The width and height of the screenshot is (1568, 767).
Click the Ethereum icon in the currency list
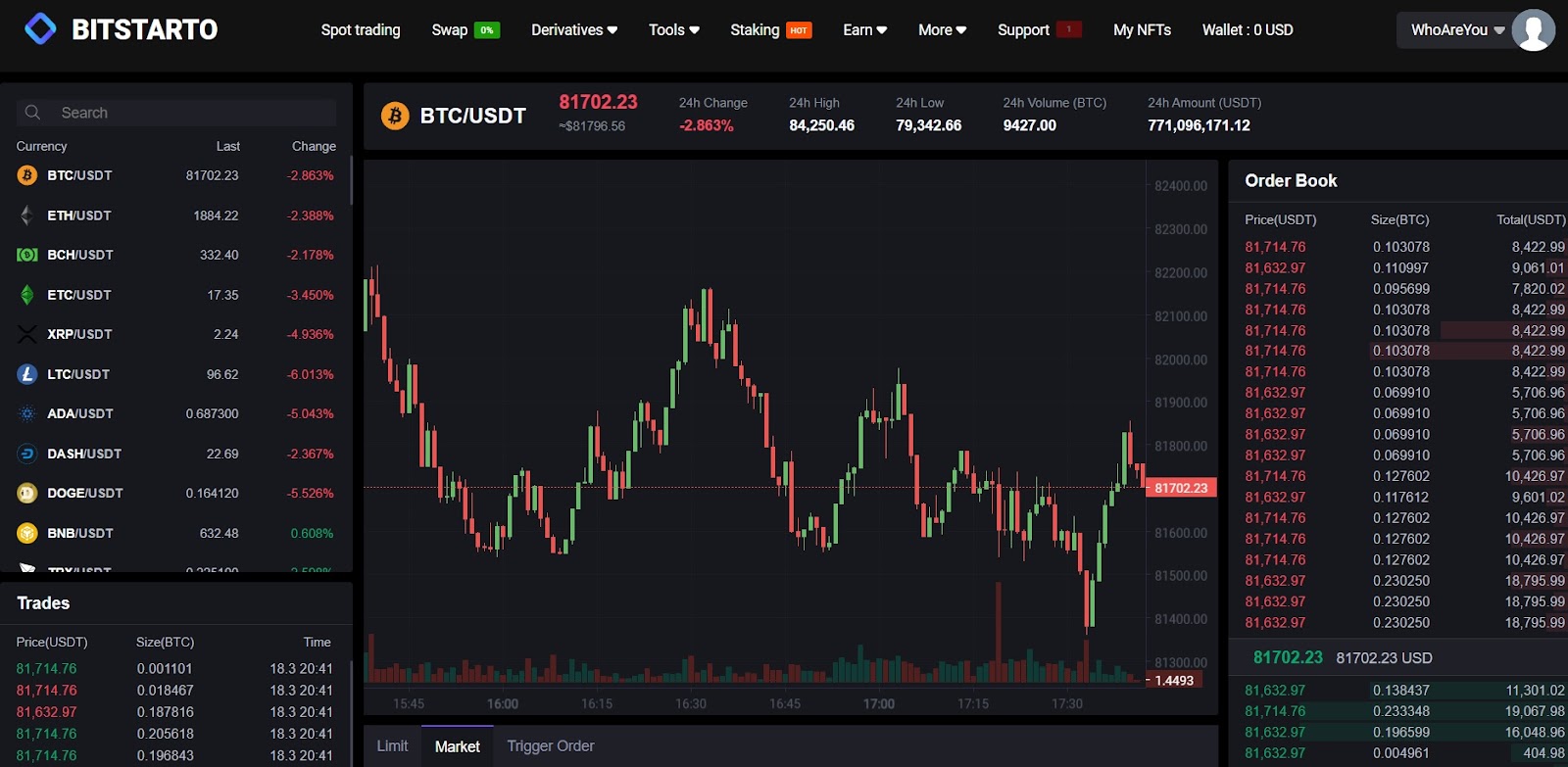point(27,216)
